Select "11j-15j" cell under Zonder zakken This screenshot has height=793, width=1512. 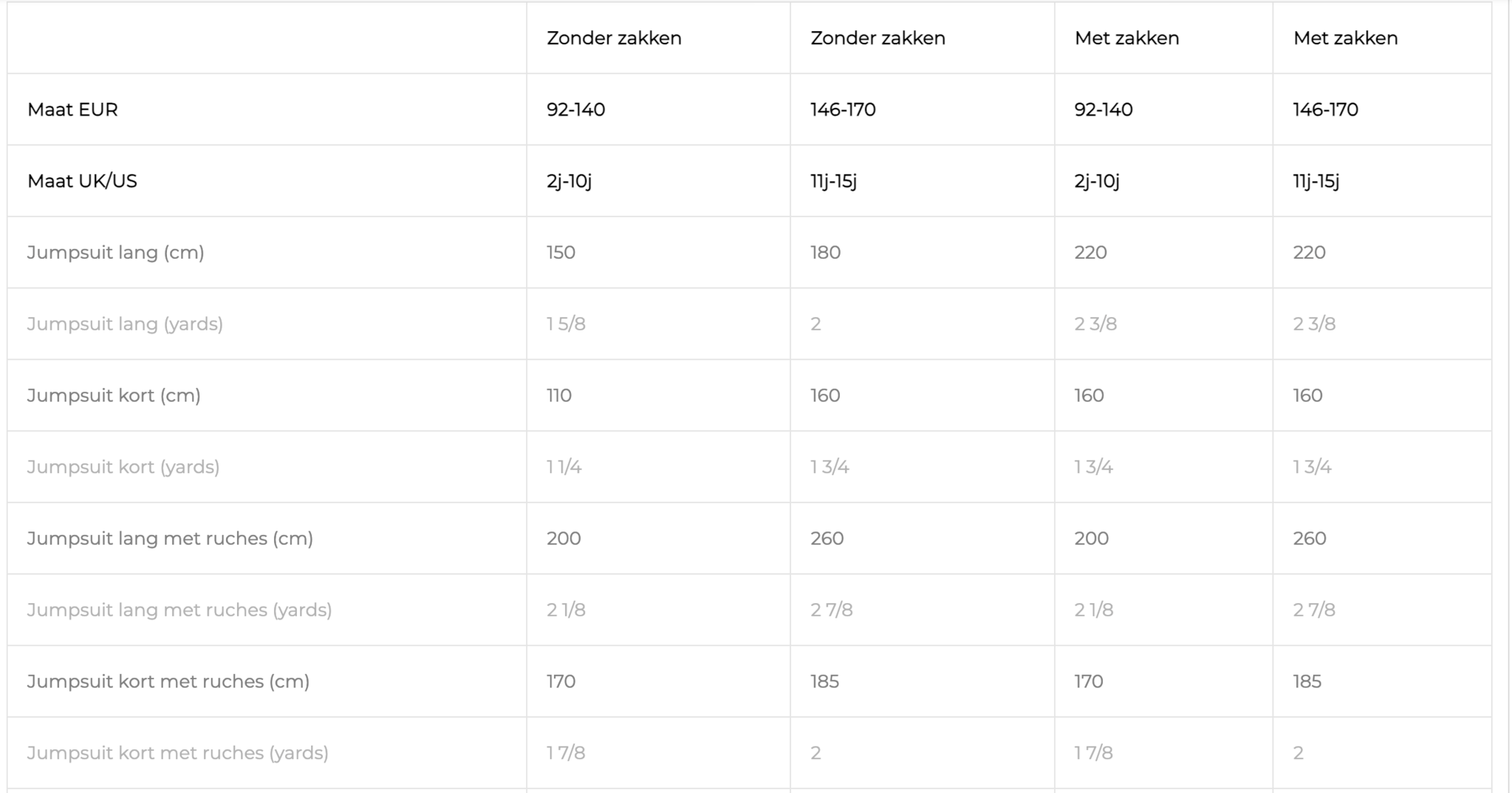click(833, 181)
